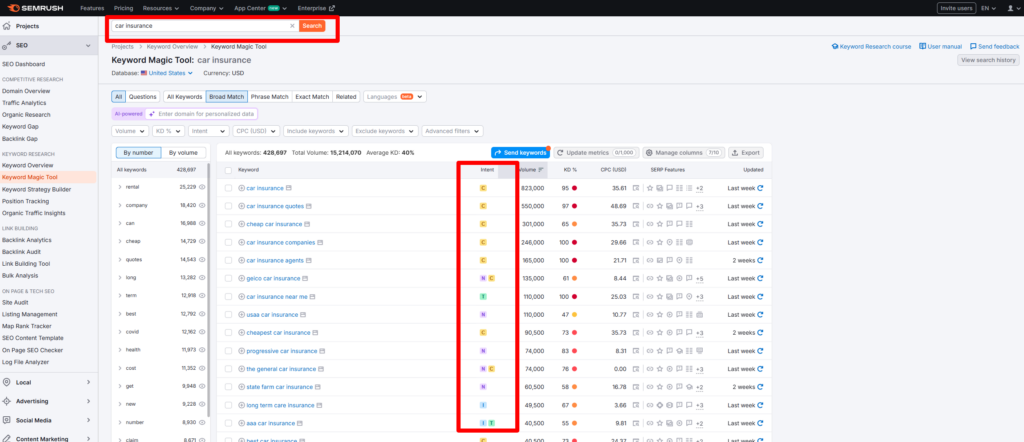Refresh metrics for geico car insurance row
The image size is (1024, 442).
(x=760, y=278)
